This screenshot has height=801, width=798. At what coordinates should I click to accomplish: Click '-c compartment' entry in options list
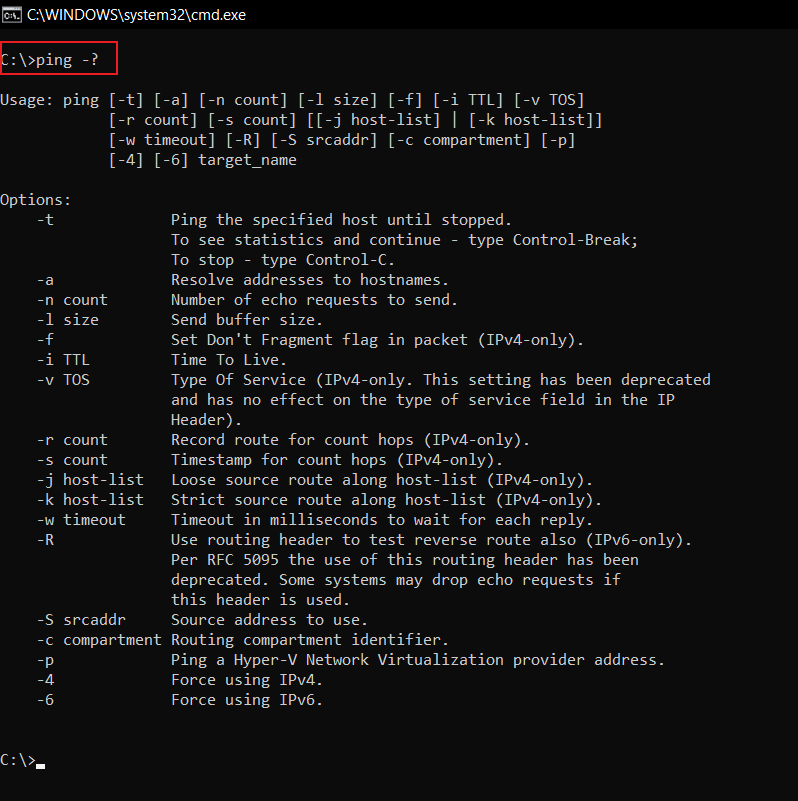[99, 640]
